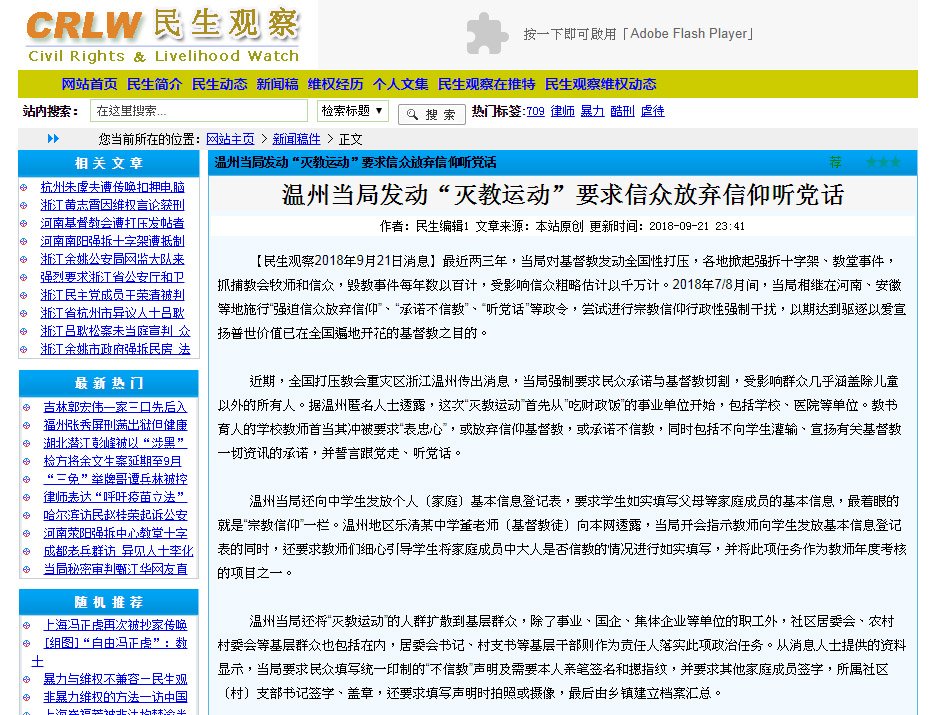Click the double-arrow icon beside the breadcrumb
938x715 pixels.
pyautogui.click(x=53, y=139)
